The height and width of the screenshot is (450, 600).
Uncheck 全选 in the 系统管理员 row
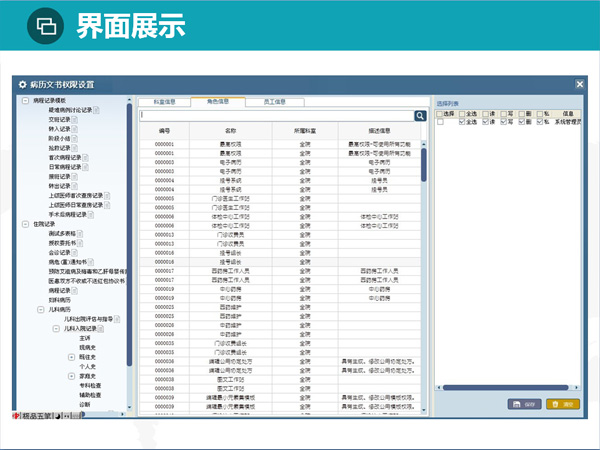click(462, 122)
